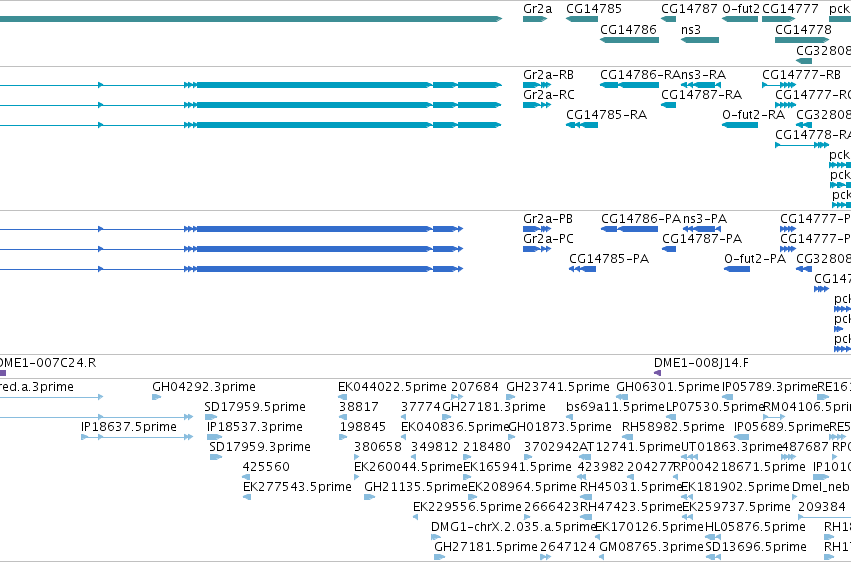The width and height of the screenshot is (851, 562).
Task: Select feature 198845
Action: [x=363, y=427]
